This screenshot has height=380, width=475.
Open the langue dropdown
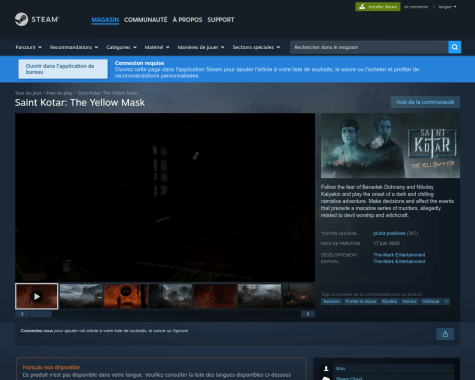[447, 7]
